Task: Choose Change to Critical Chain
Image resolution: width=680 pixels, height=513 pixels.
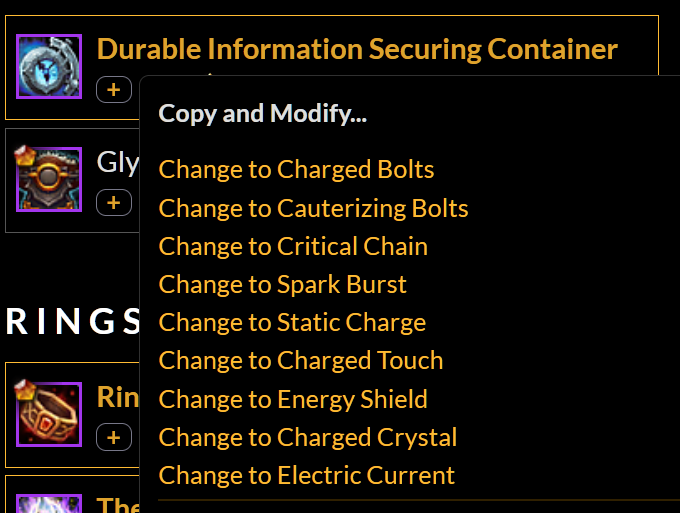Action: [x=293, y=246]
